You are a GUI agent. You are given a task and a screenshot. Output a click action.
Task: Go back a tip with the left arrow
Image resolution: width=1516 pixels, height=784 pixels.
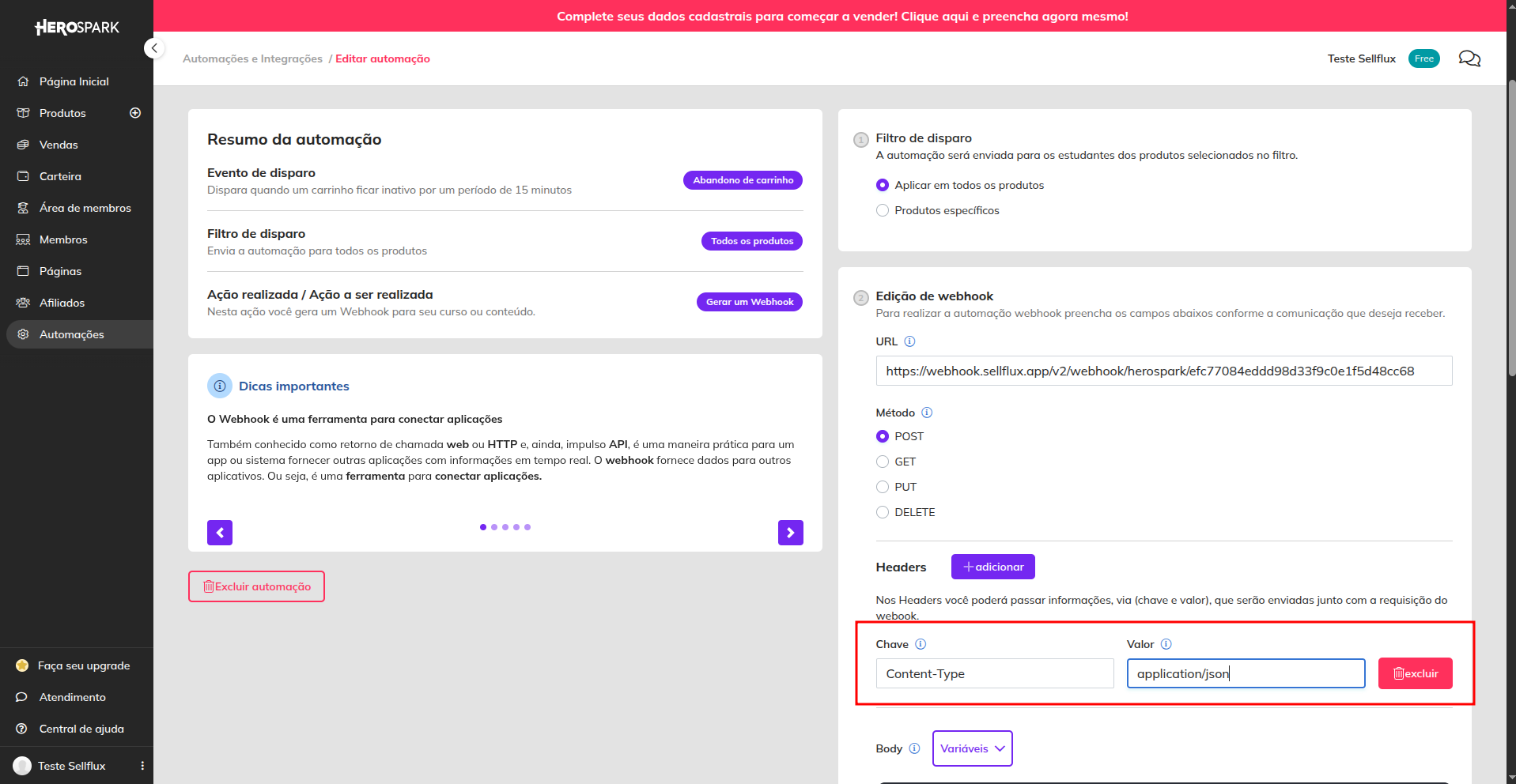220,533
